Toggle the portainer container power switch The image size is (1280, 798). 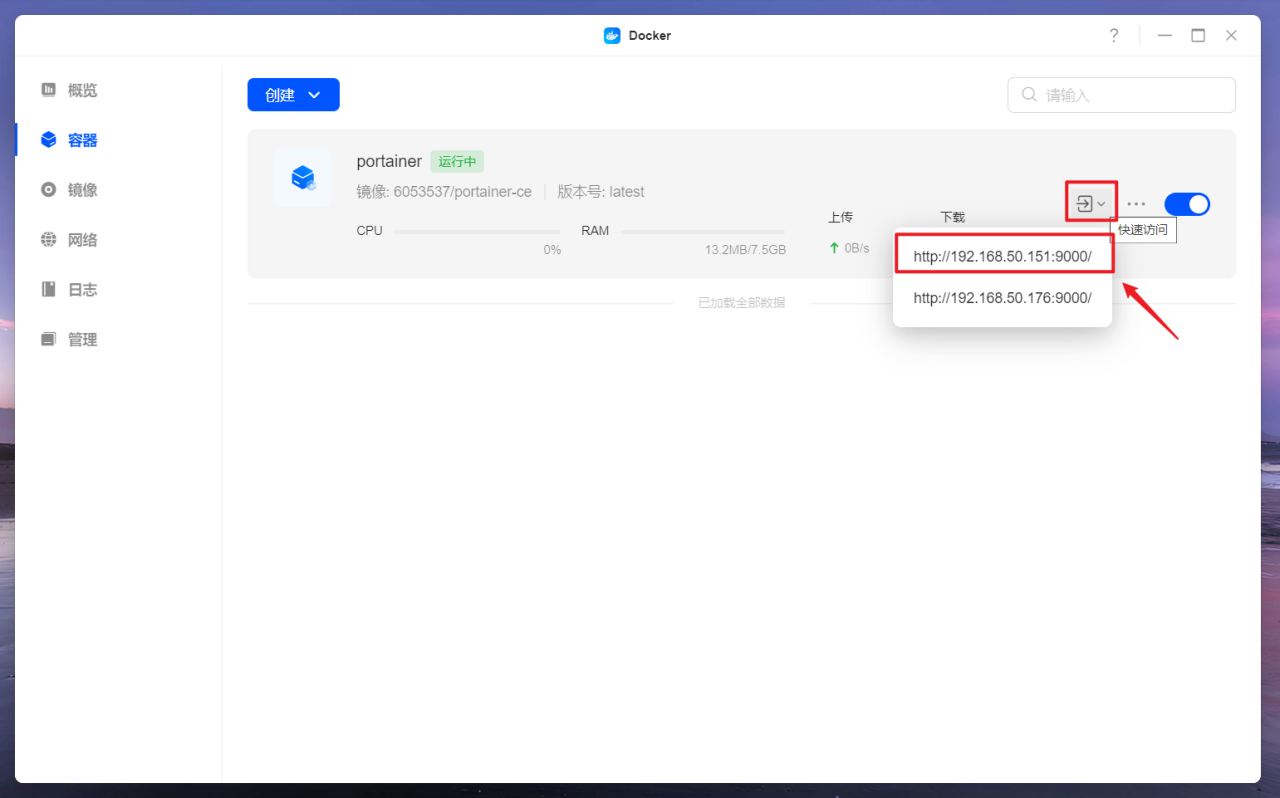[1187, 203]
